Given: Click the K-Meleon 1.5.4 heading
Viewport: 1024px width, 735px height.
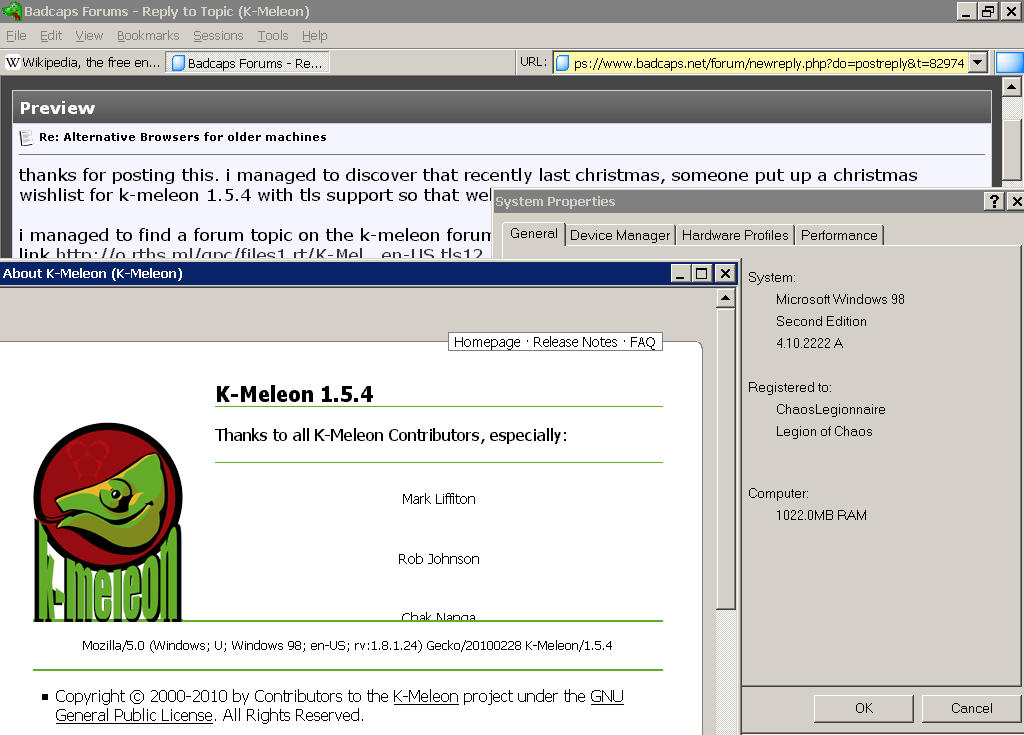Looking at the screenshot, I should [x=294, y=394].
